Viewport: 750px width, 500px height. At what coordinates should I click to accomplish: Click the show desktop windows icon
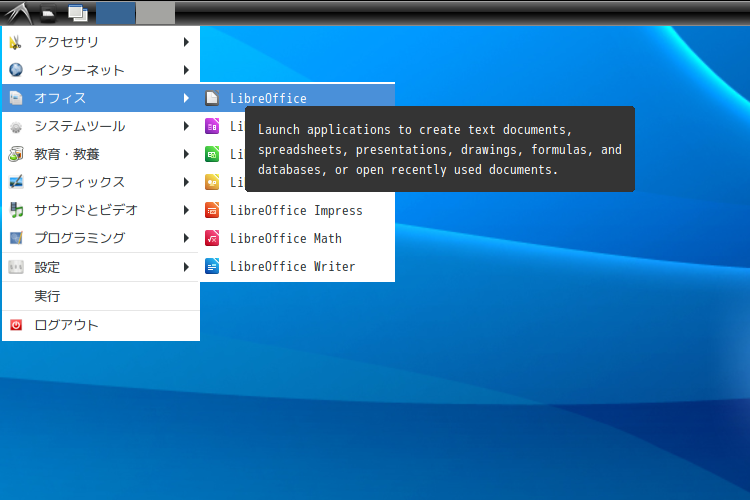77,13
